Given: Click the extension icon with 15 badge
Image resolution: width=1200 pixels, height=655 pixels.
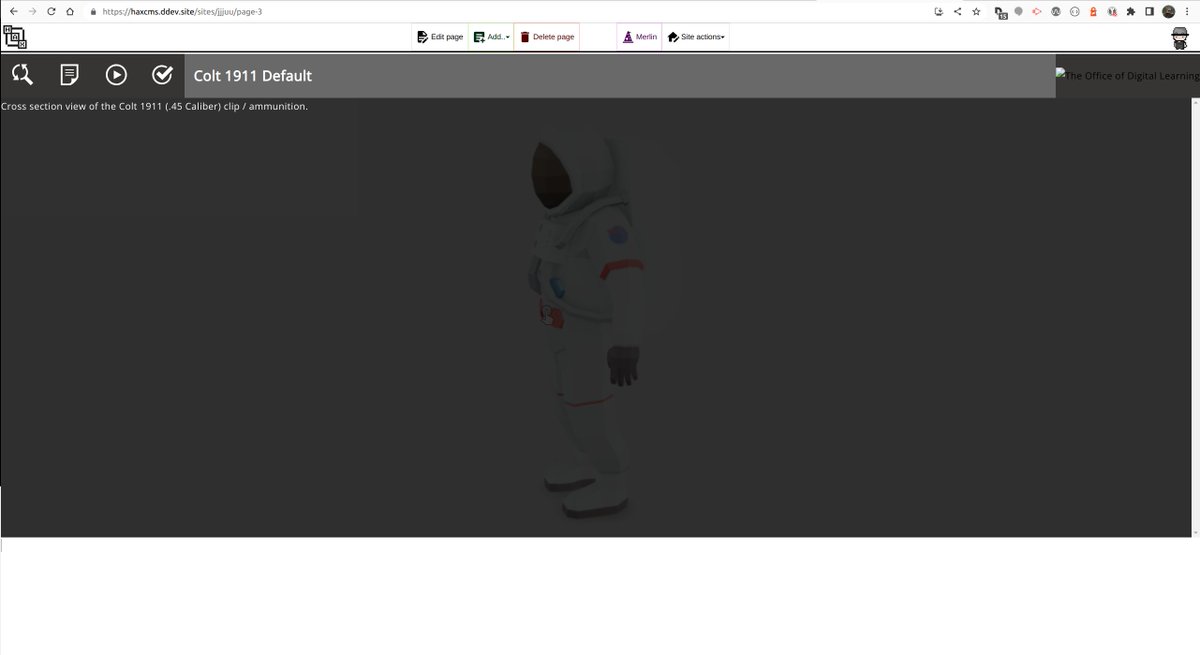Looking at the screenshot, I should pyautogui.click(x=1000, y=13).
